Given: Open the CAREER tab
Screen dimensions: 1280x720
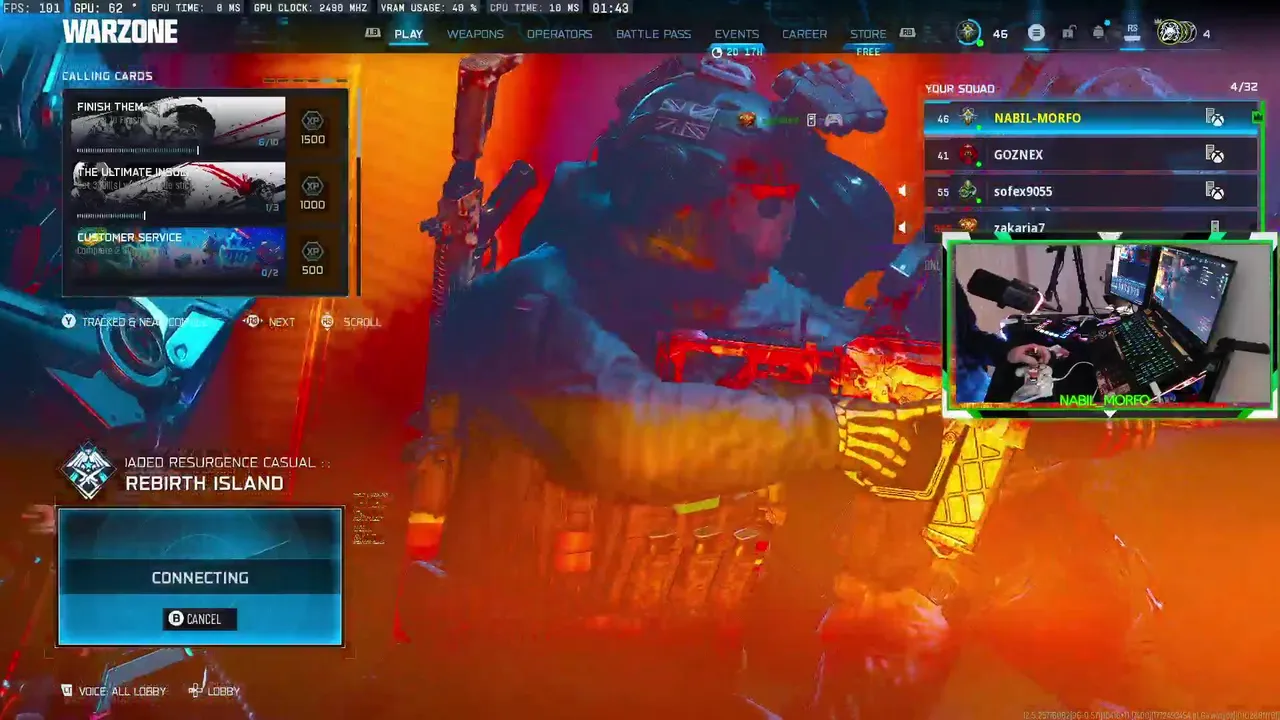Looking at the screenshot, I should tap(804, 34).
